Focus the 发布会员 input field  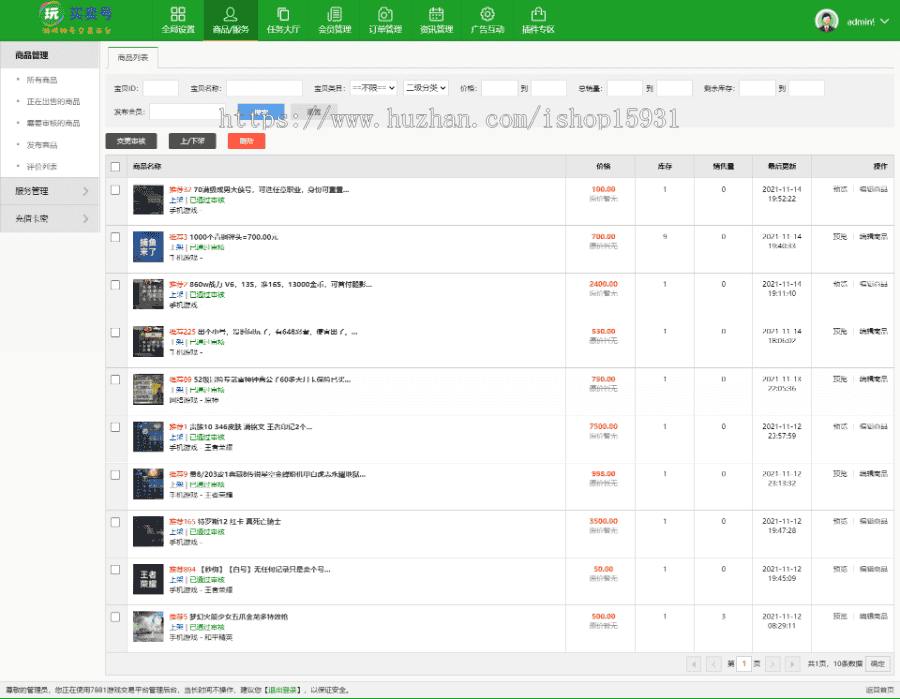(187, 112)
